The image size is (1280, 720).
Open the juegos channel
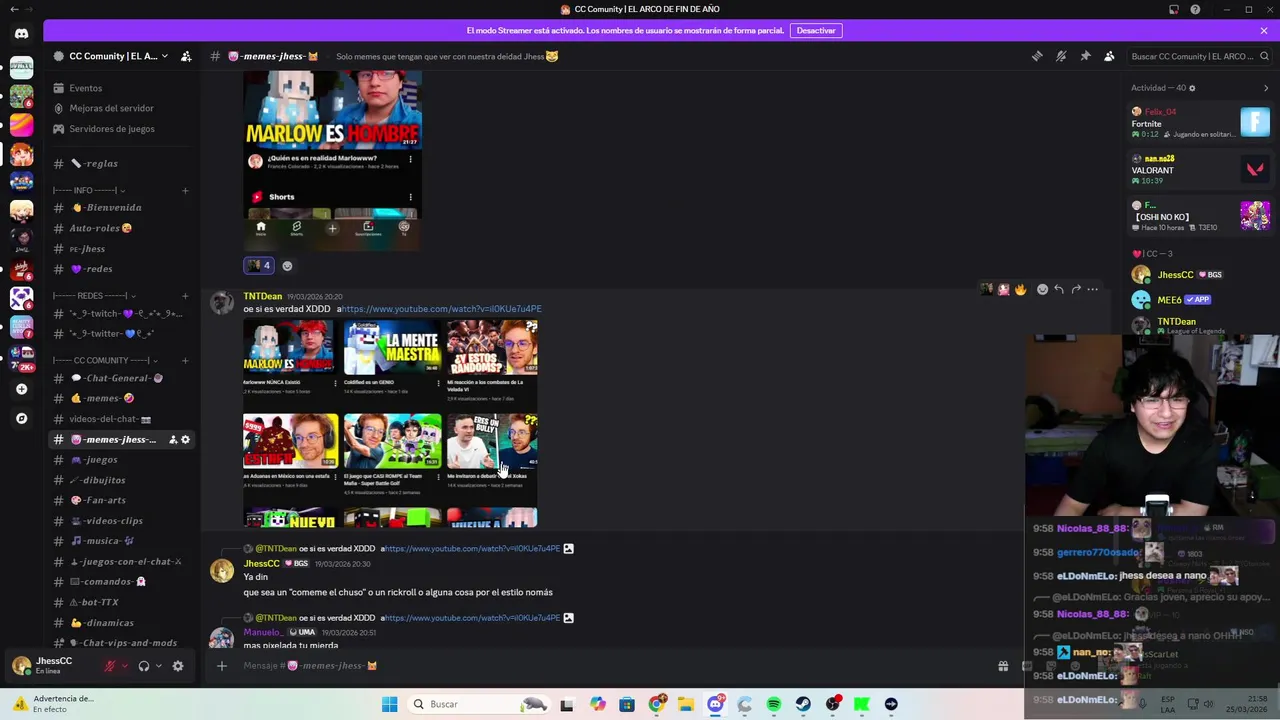(121, 460)
